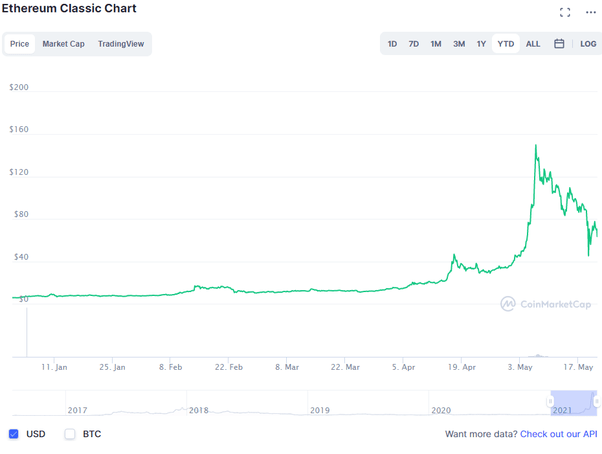This screenshot has width=602, height=454.
Task: Select the 7D time range
Action: tap(413, 44)
